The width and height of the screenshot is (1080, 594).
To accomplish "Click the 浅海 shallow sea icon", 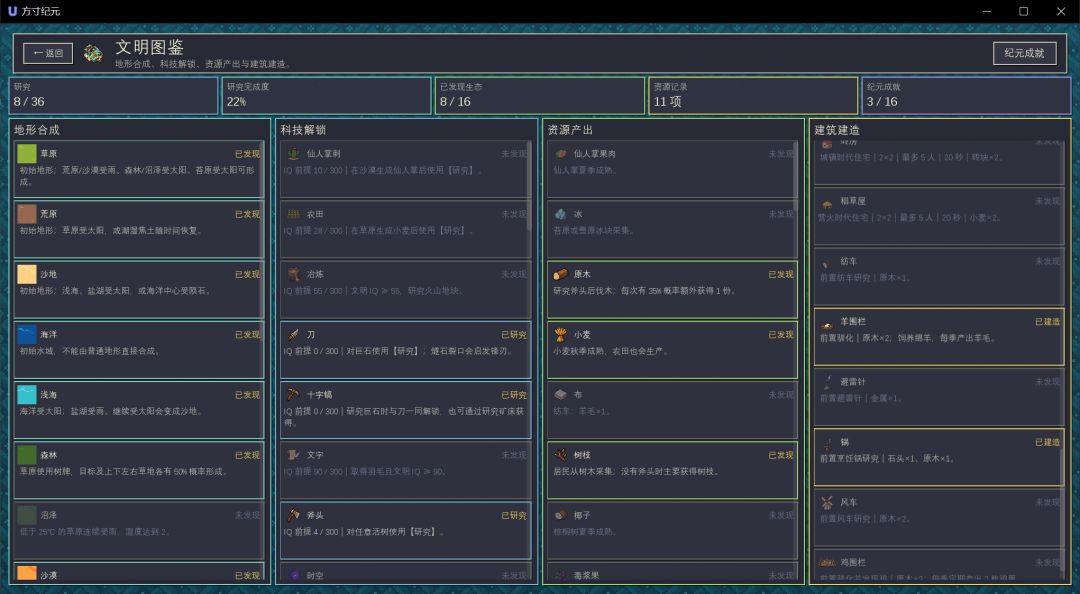I will (x=27, y=394).
